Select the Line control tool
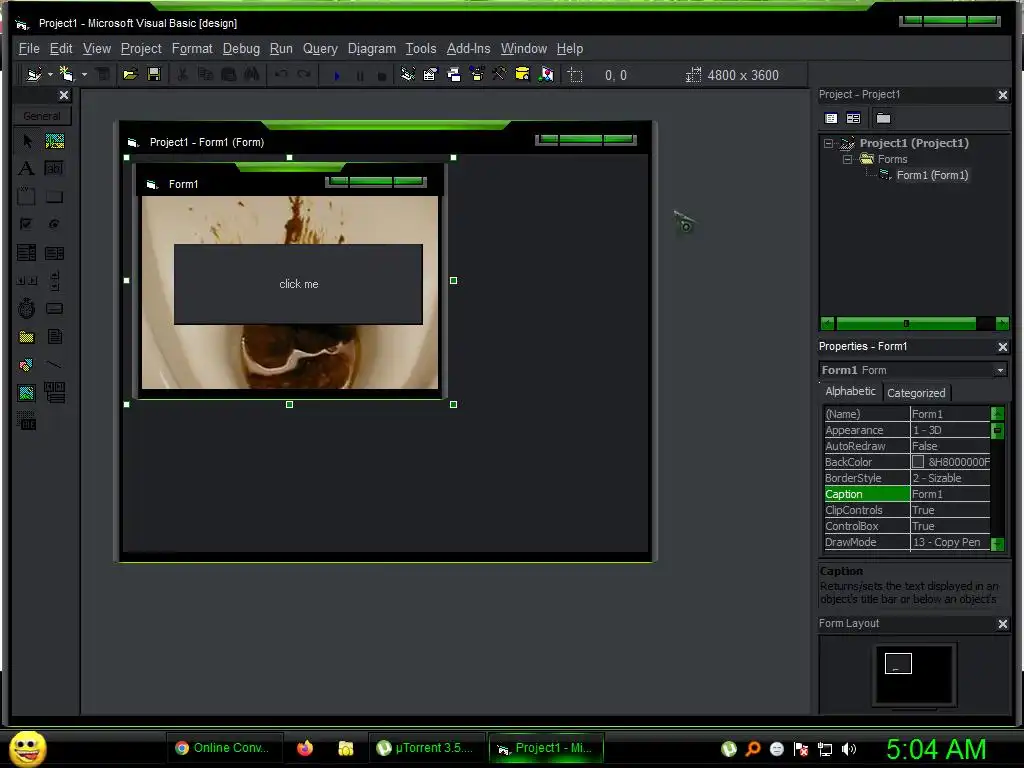1024x768 pixels. 54,364
